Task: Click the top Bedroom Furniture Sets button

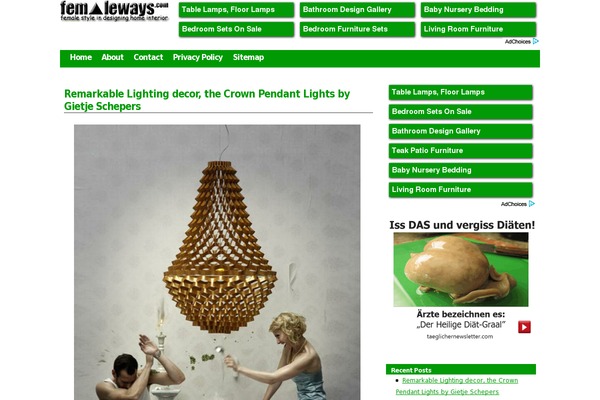Action: coord(357,29)
